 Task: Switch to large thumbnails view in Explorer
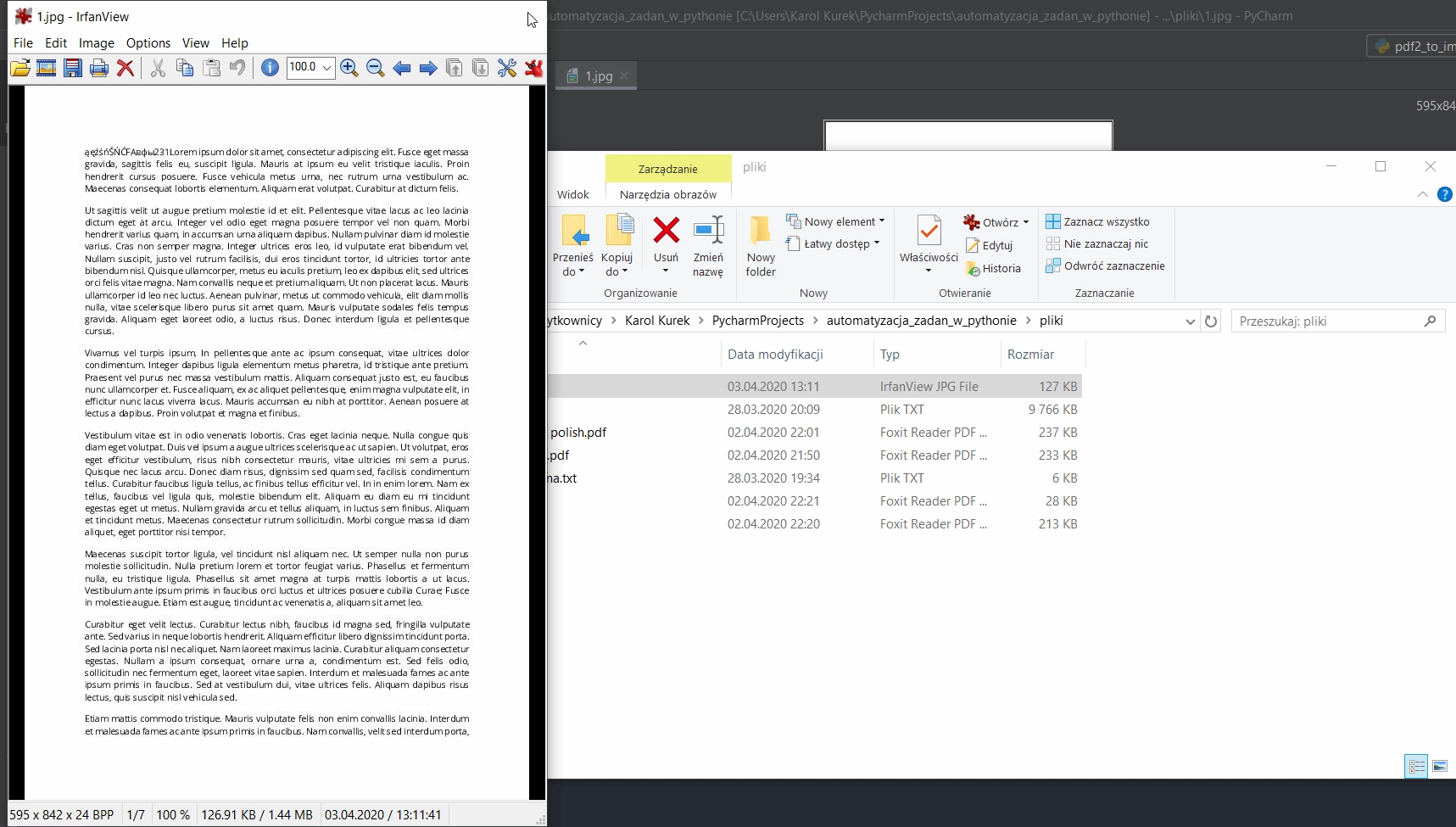pyautogui.click(x=1440, y=767)
